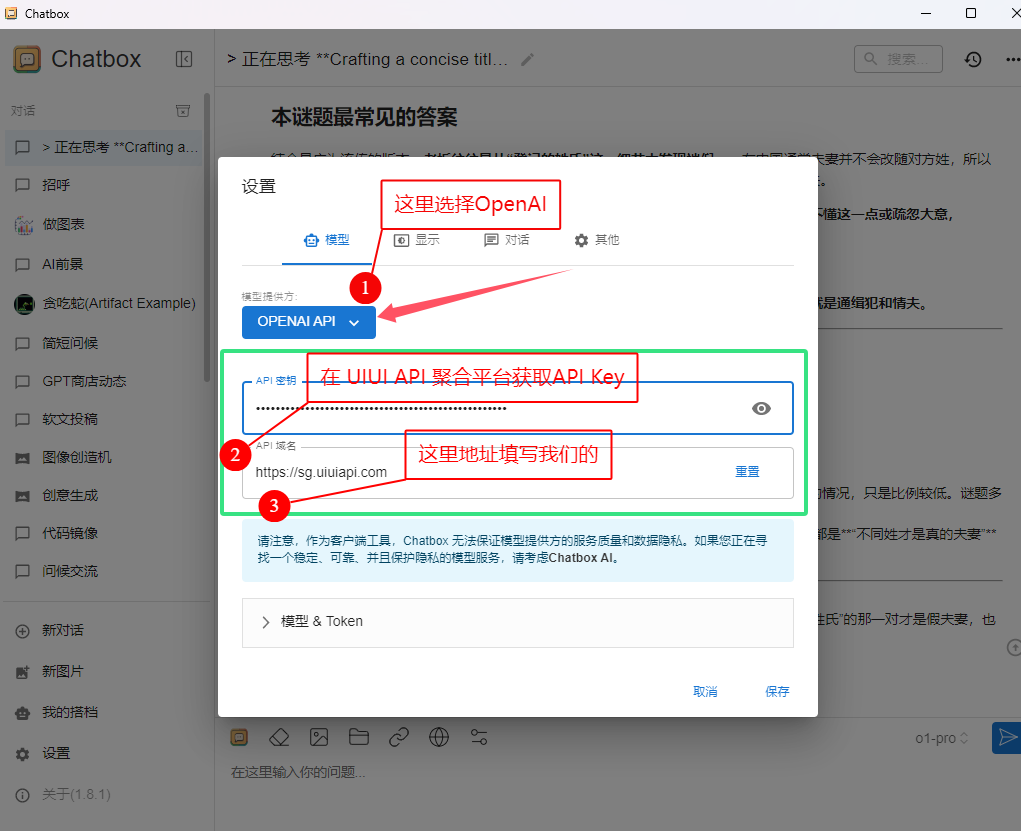Open the 问候交流 conversation
The height and width of the screenshot is (831, 1021).
pos(104,571)
